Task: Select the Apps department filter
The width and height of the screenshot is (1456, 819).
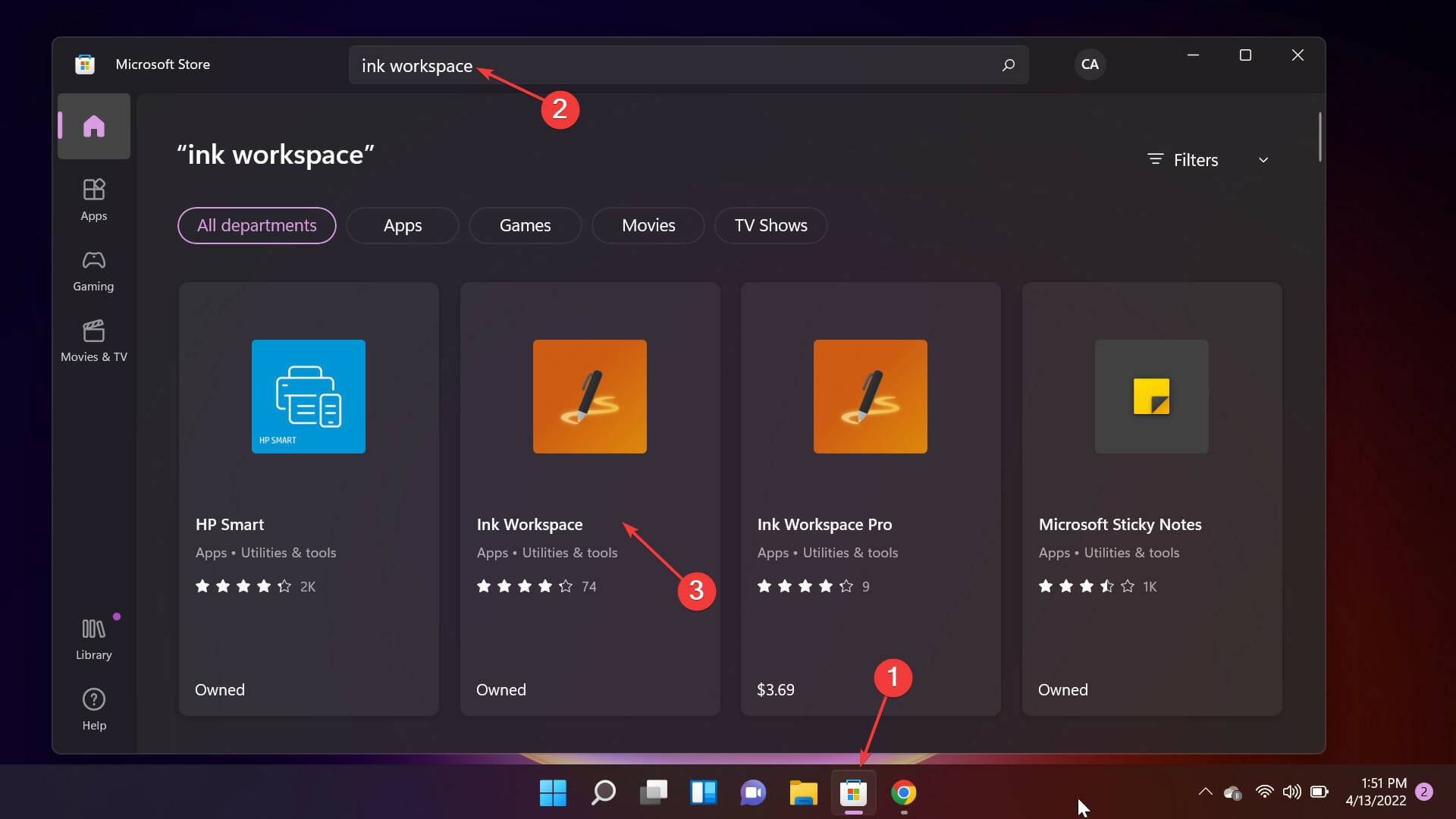Action: click(402, 225)
